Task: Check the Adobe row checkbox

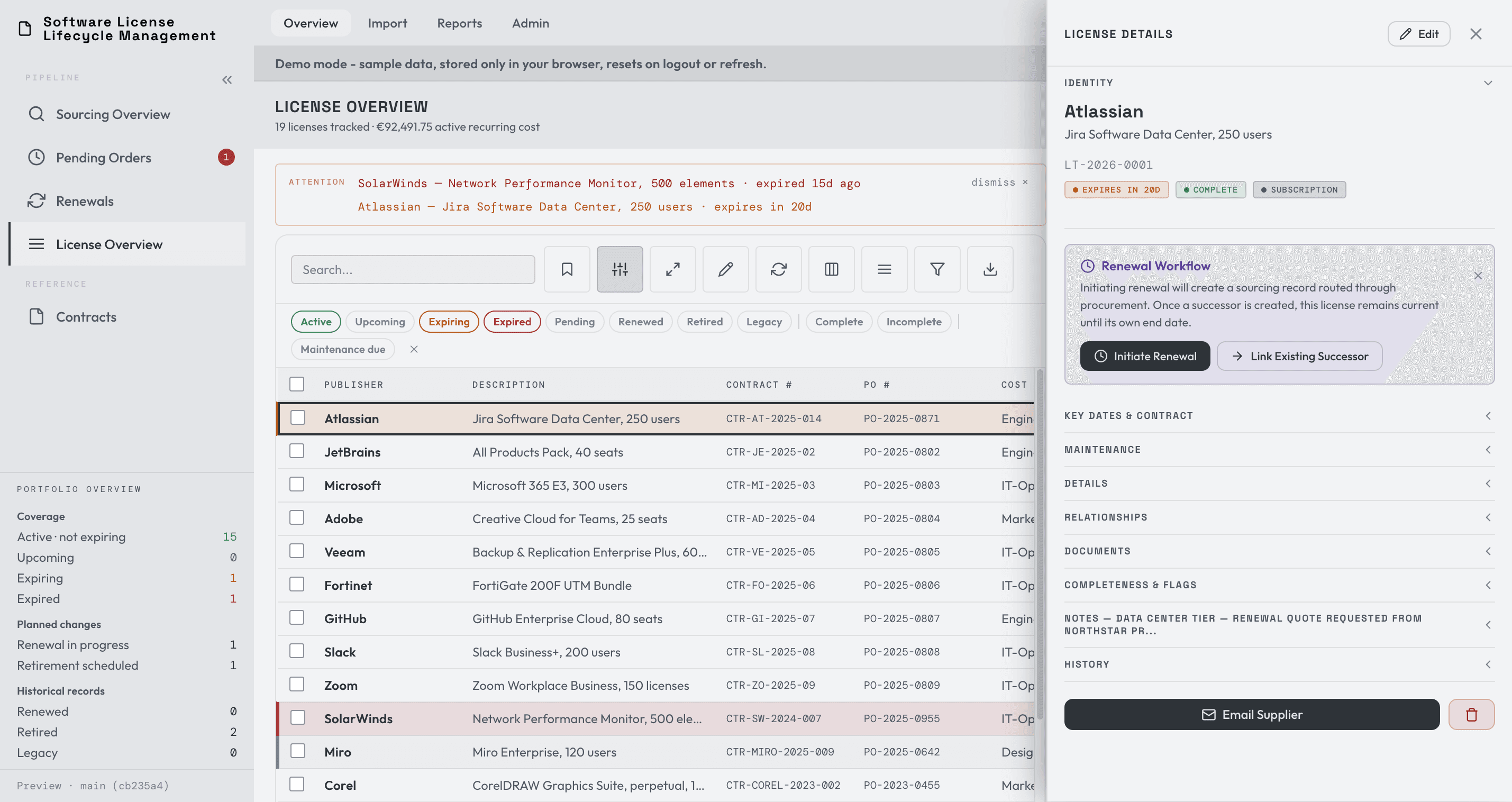Action: tap(297, 518)
